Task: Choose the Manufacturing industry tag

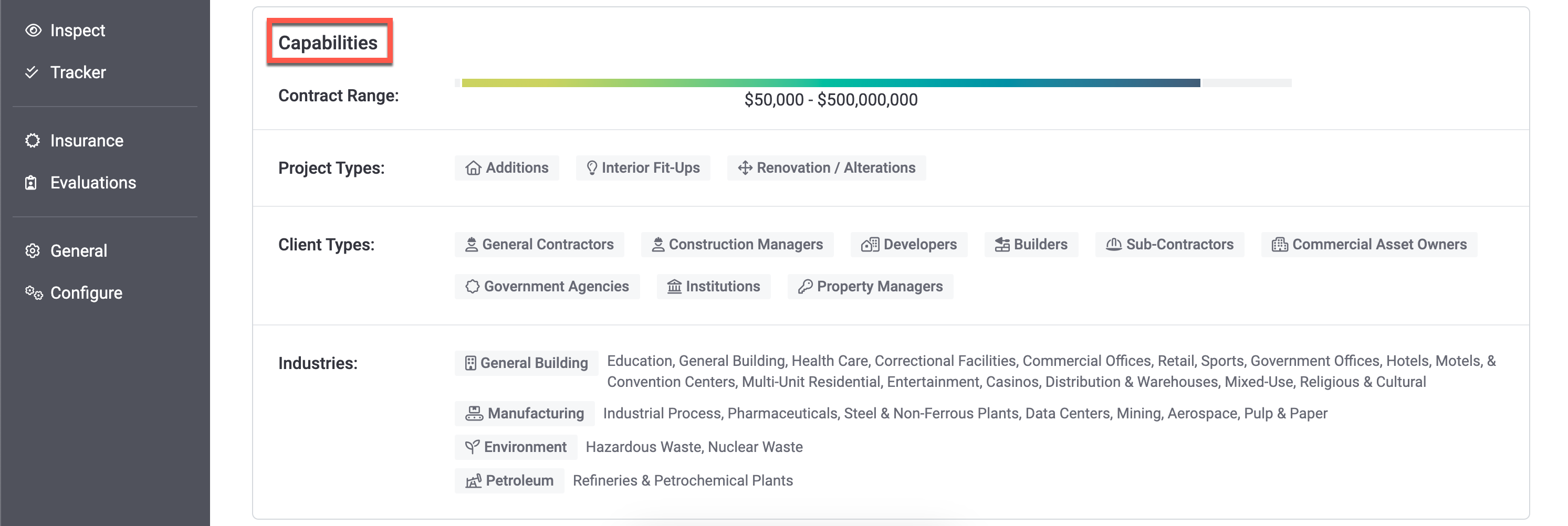Action: [x=525, y=414]
